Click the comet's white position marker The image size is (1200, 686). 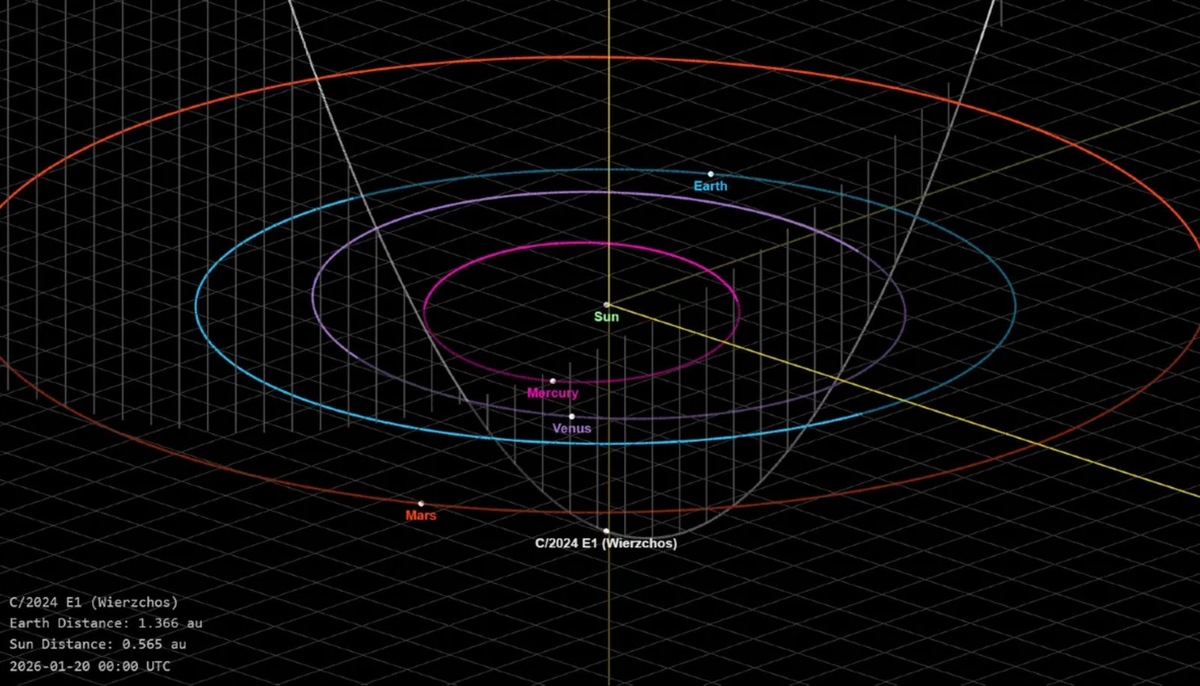click(x=608, y=530)
